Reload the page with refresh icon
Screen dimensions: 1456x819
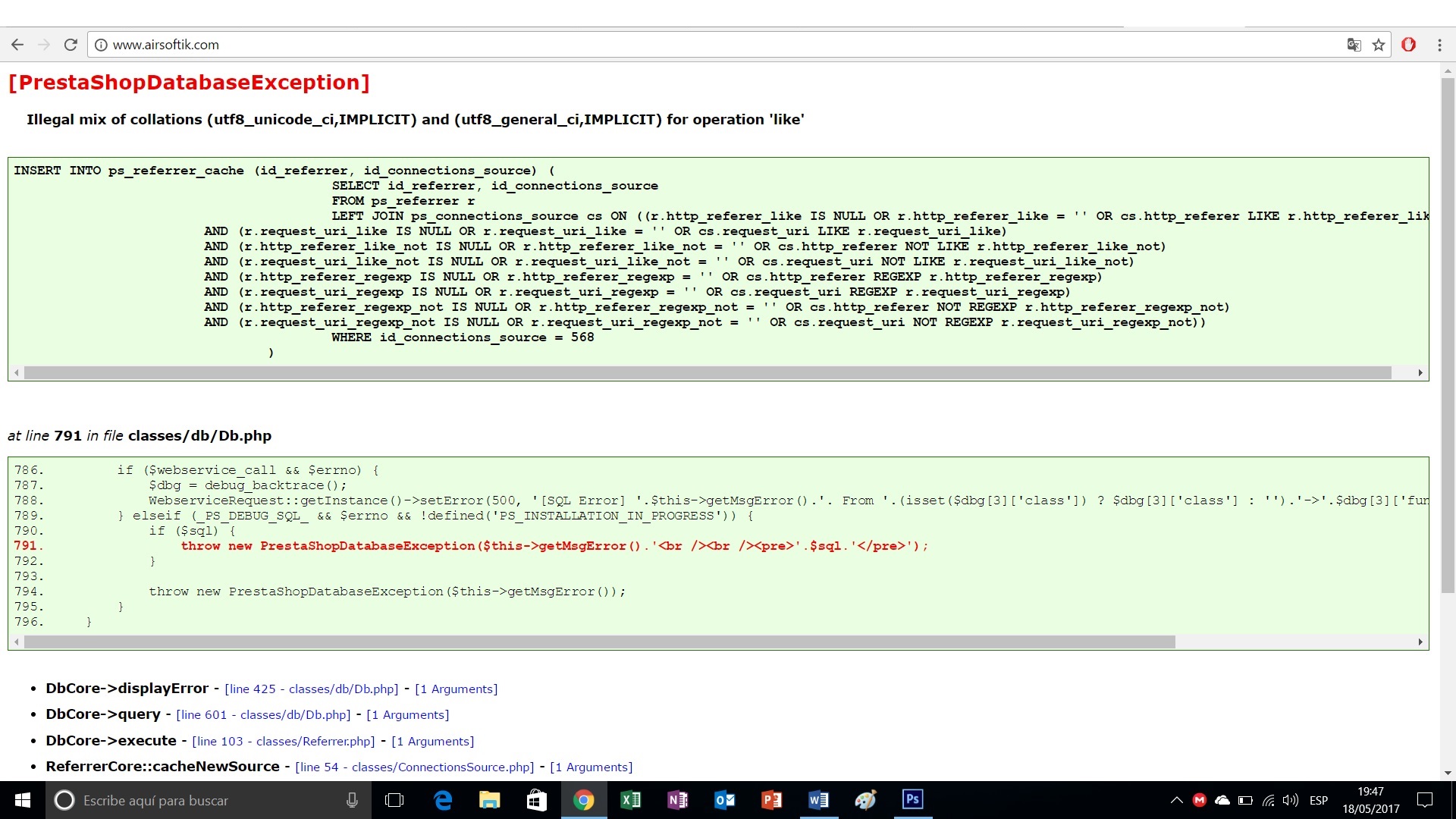[x=71, y=45]
